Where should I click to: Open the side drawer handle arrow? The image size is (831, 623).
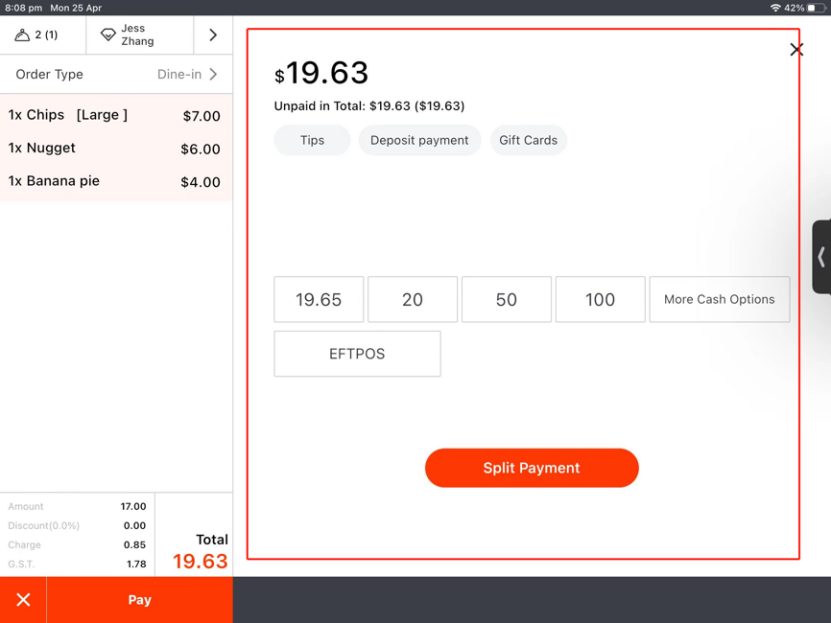(821, 257)
